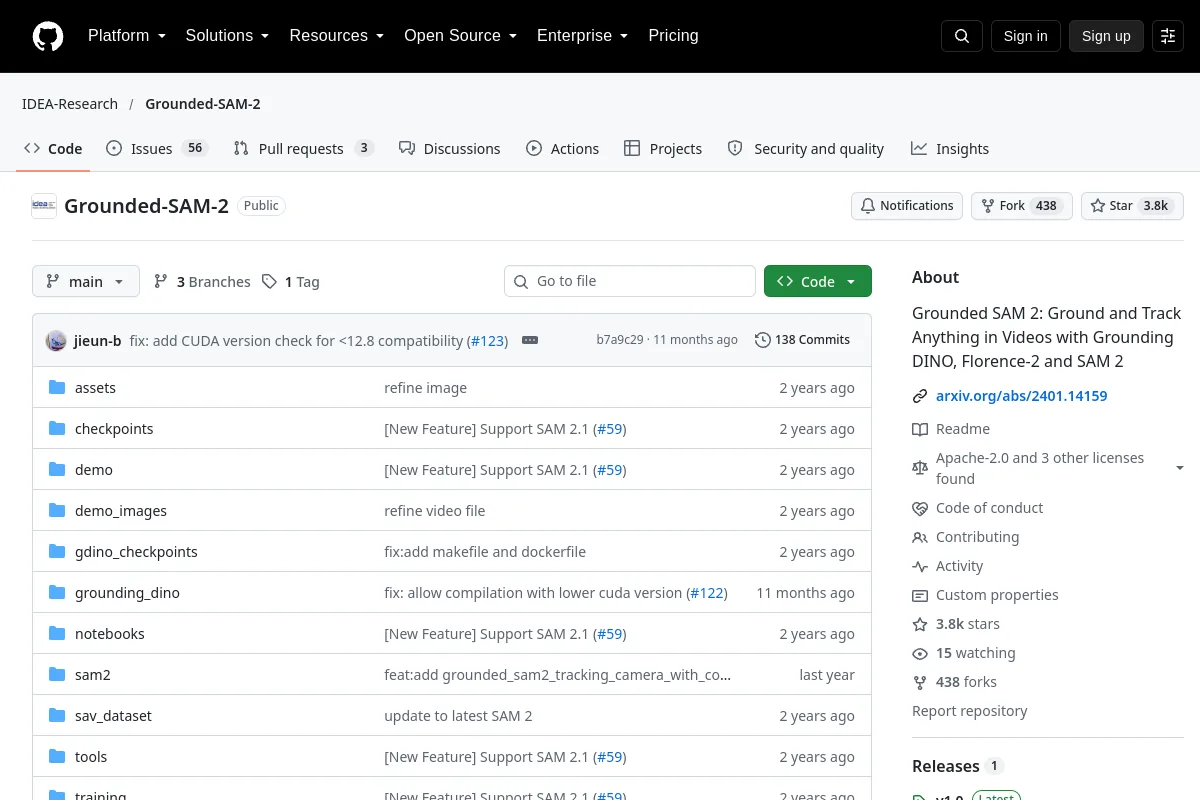1200x800 pixels.
Task: Click 'update to latest SAM 2' commit message
Action: pyautogui.click(x=458, y=716)
